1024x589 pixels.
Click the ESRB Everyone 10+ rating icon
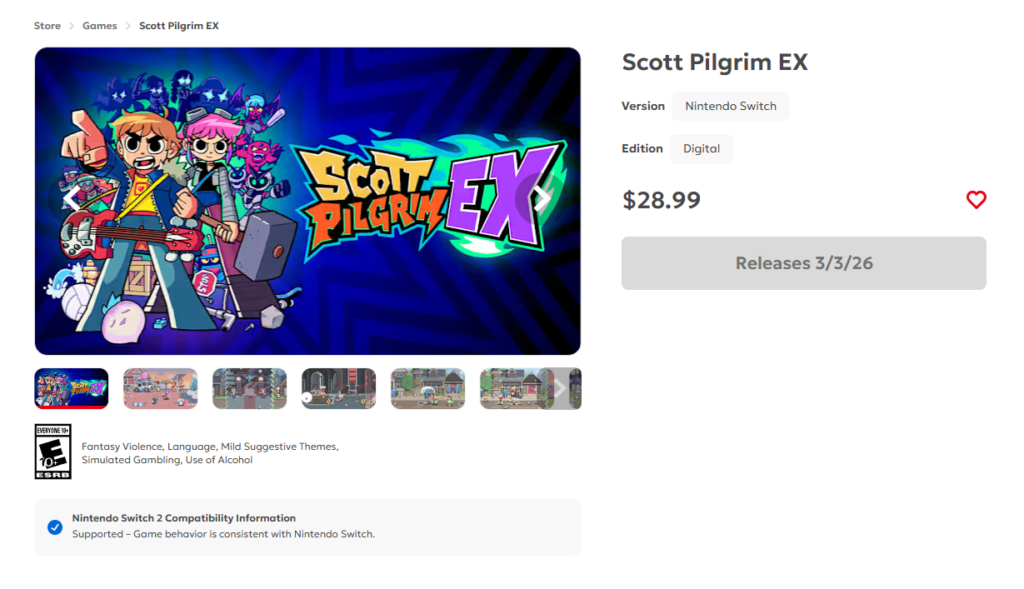click(53, 451)
